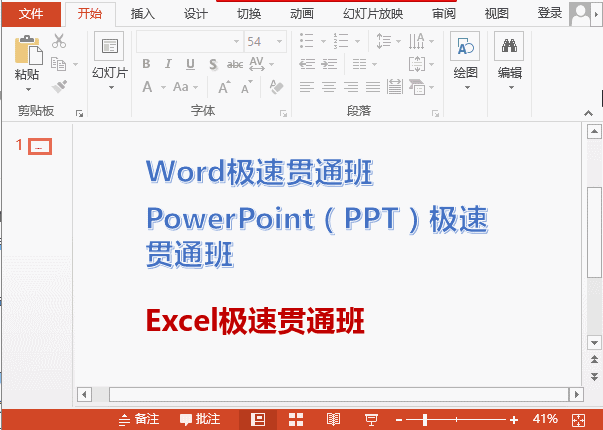Fit slide to current window icon

[577, 419]
